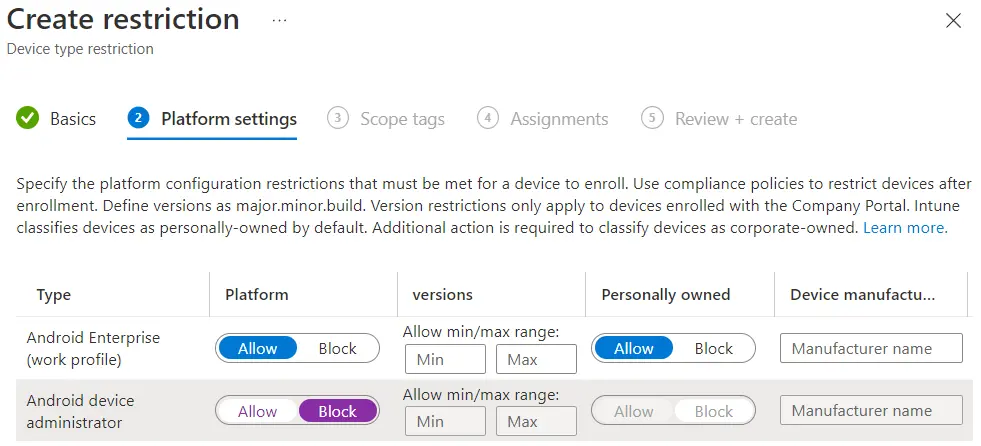Image resolution: width=981 pixels, height=446 pixels.
Task: Click the ellipsis next to Create restriction
Action: tap(279, 20)
